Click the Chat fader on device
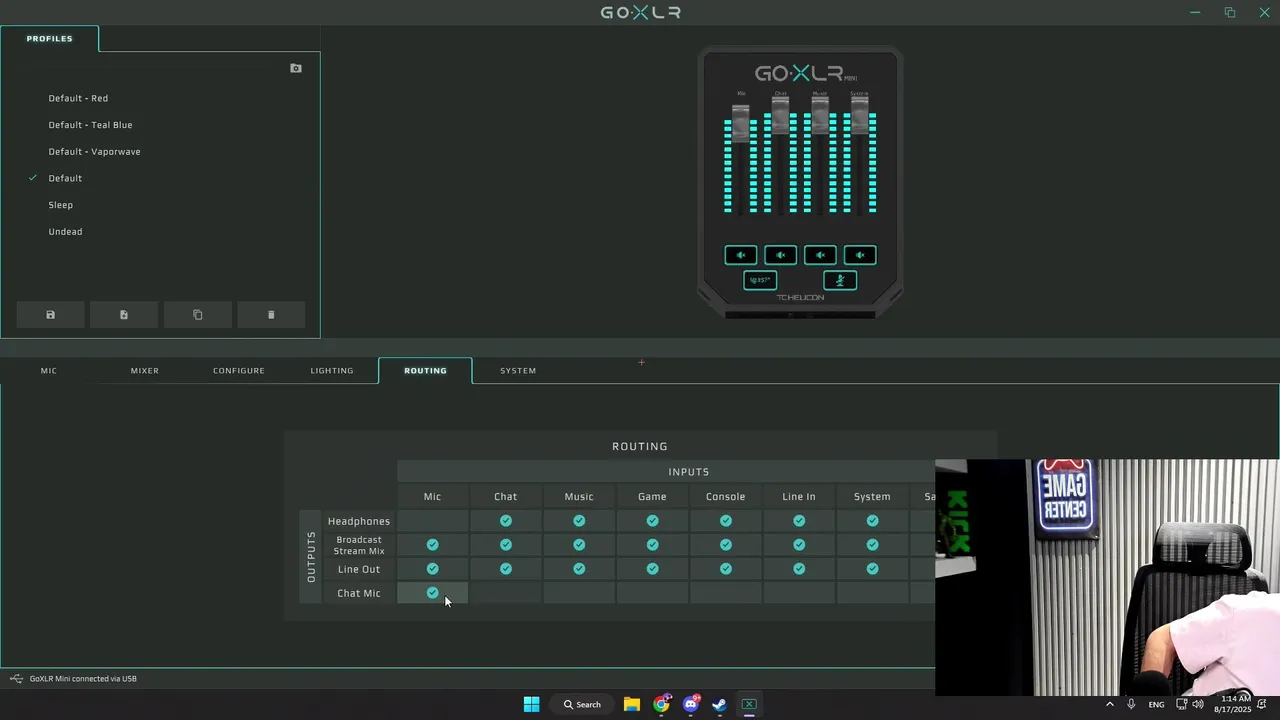 [780, 114]
